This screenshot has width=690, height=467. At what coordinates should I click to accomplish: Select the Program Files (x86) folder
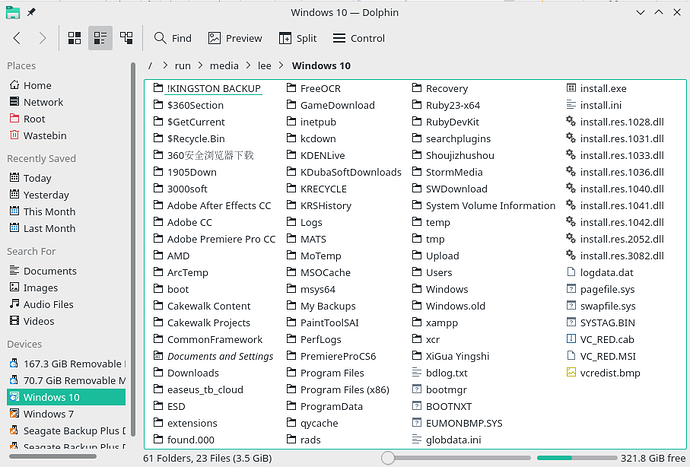point(338,390)
